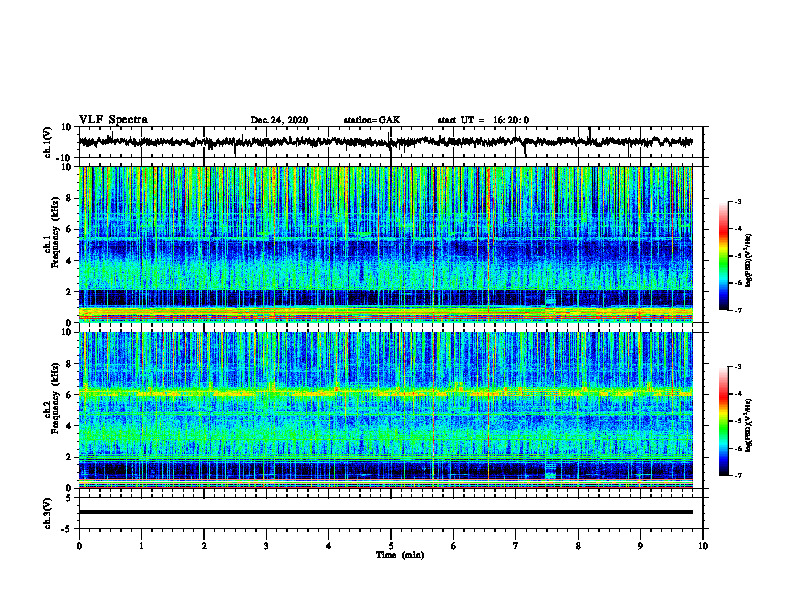The image size is (792, 612).
Task: Click the ch.1 spectrogram color bar
Action: pyautogui.click(x=723, y=256)
